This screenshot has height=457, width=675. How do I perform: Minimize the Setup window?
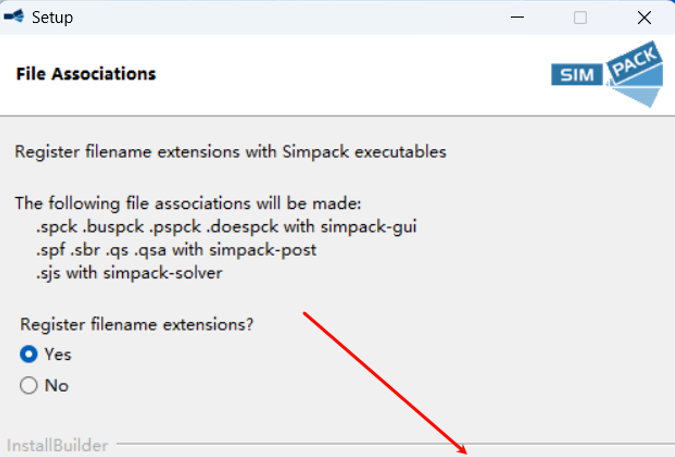tap(518, 17)
